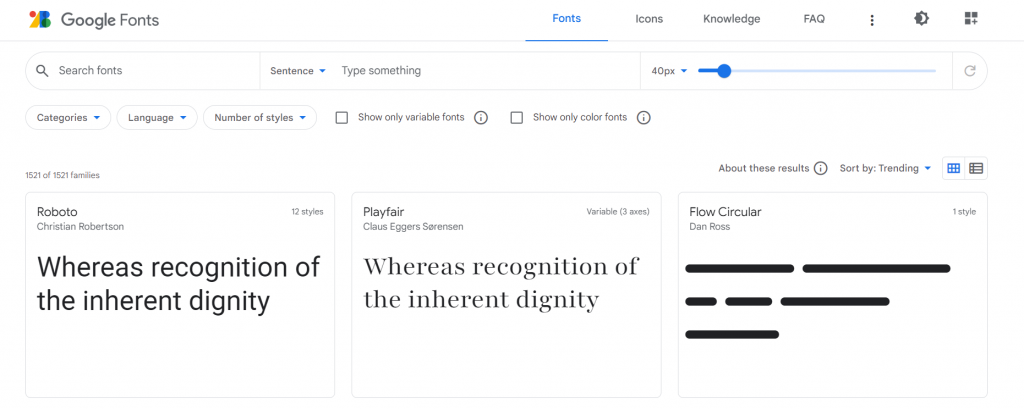
Task: Open Number of styles dropdown
Action: click(260, 118)
